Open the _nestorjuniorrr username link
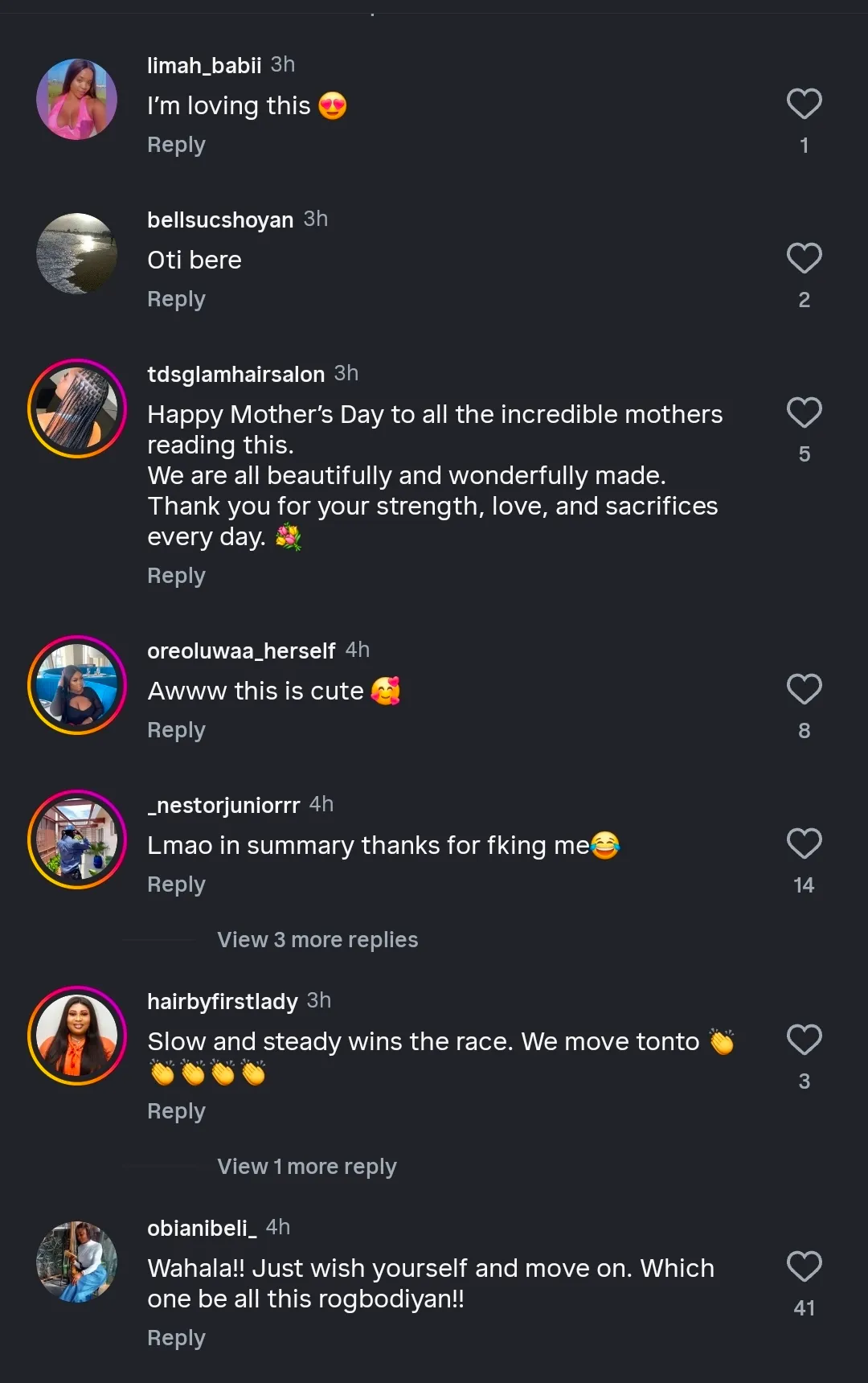 tap(223, 806)
